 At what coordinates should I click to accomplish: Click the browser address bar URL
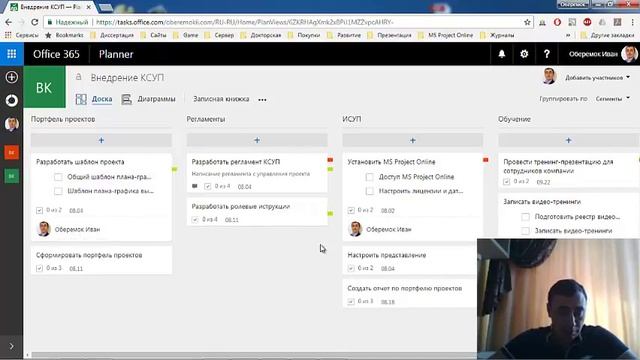pos(245,22)
